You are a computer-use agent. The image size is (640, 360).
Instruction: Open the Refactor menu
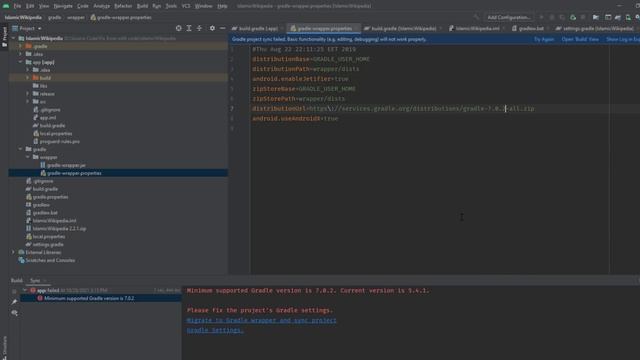point(123,6)
